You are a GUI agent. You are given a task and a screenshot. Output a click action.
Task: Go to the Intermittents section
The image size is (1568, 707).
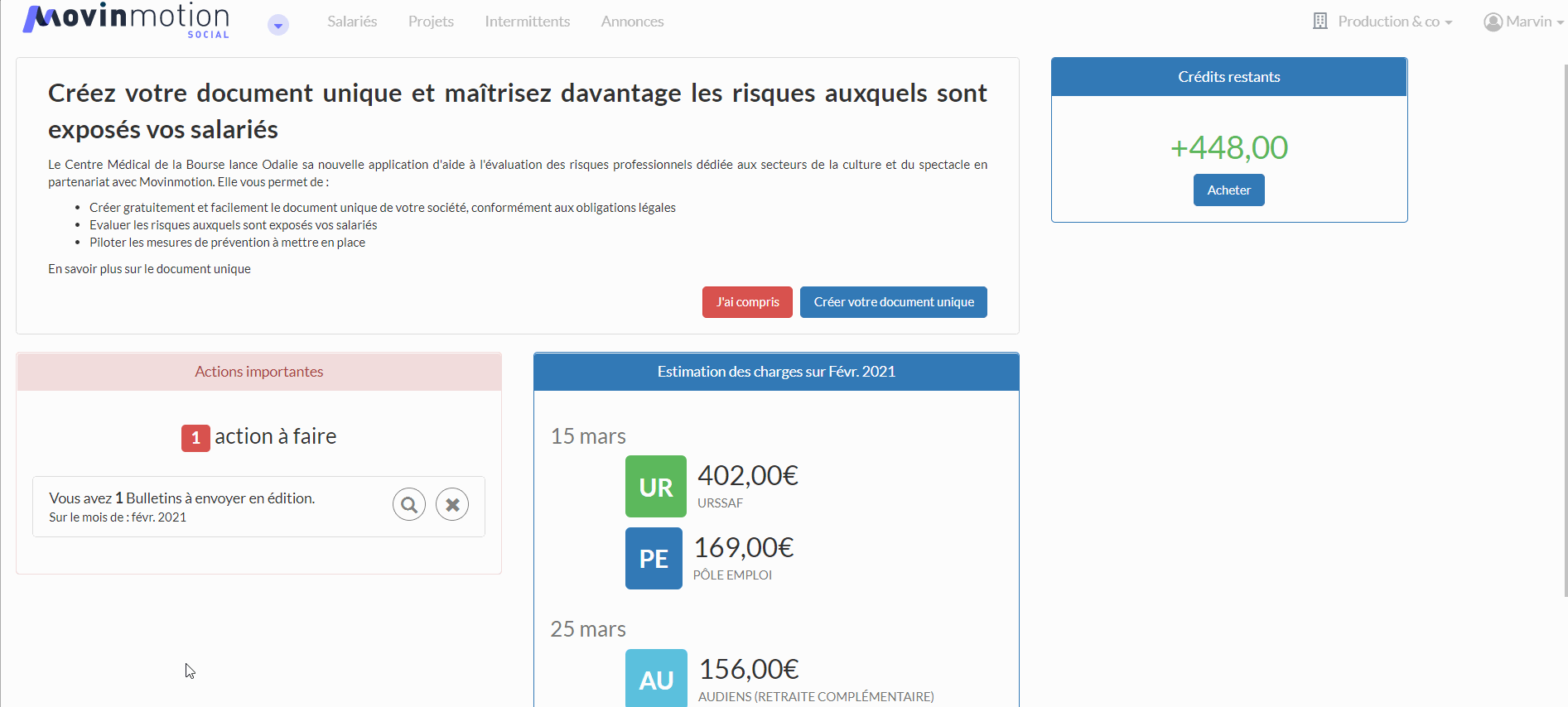click(528, 22)
